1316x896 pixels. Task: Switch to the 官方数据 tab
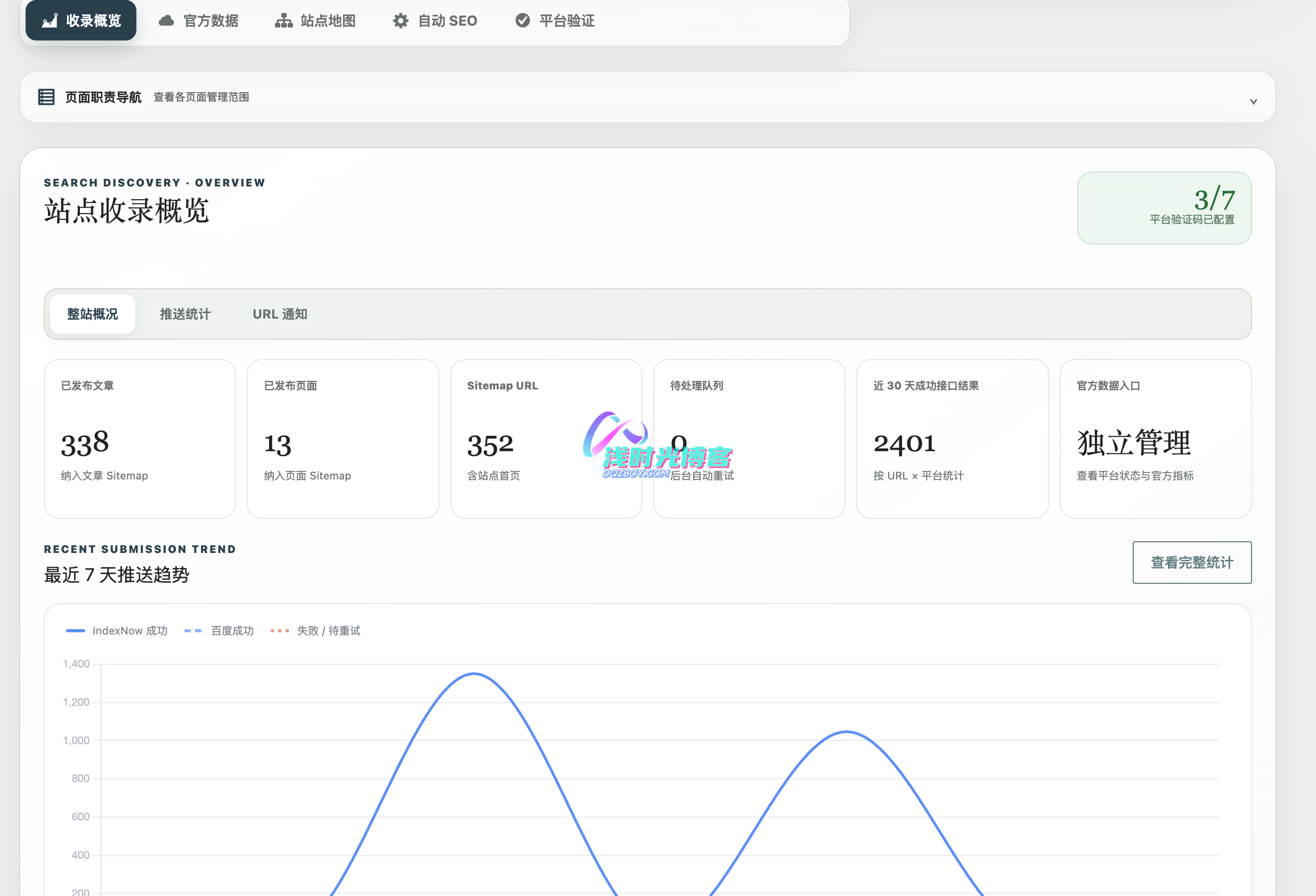tap(199, 21)
